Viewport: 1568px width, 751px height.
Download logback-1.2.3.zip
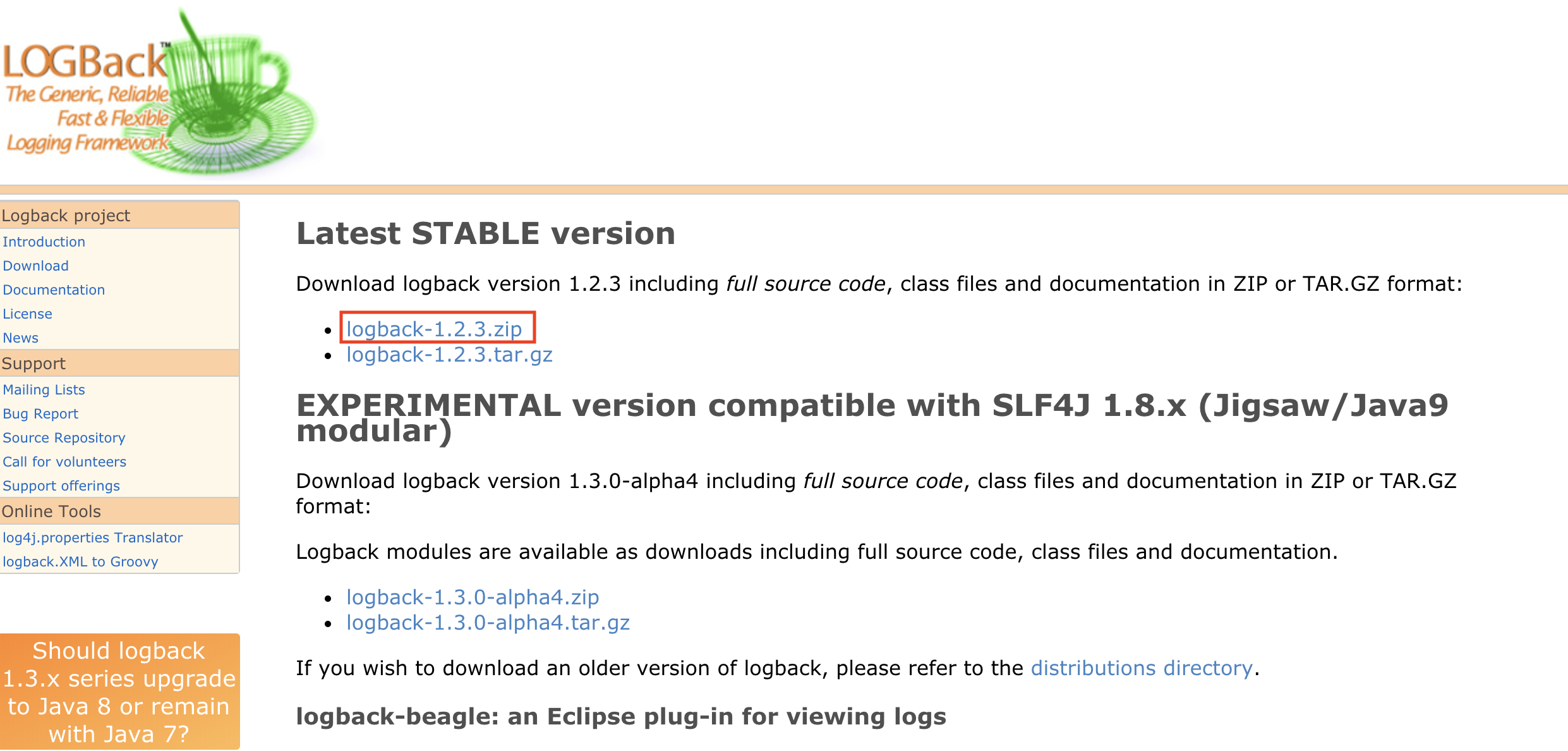pos(434,329)
